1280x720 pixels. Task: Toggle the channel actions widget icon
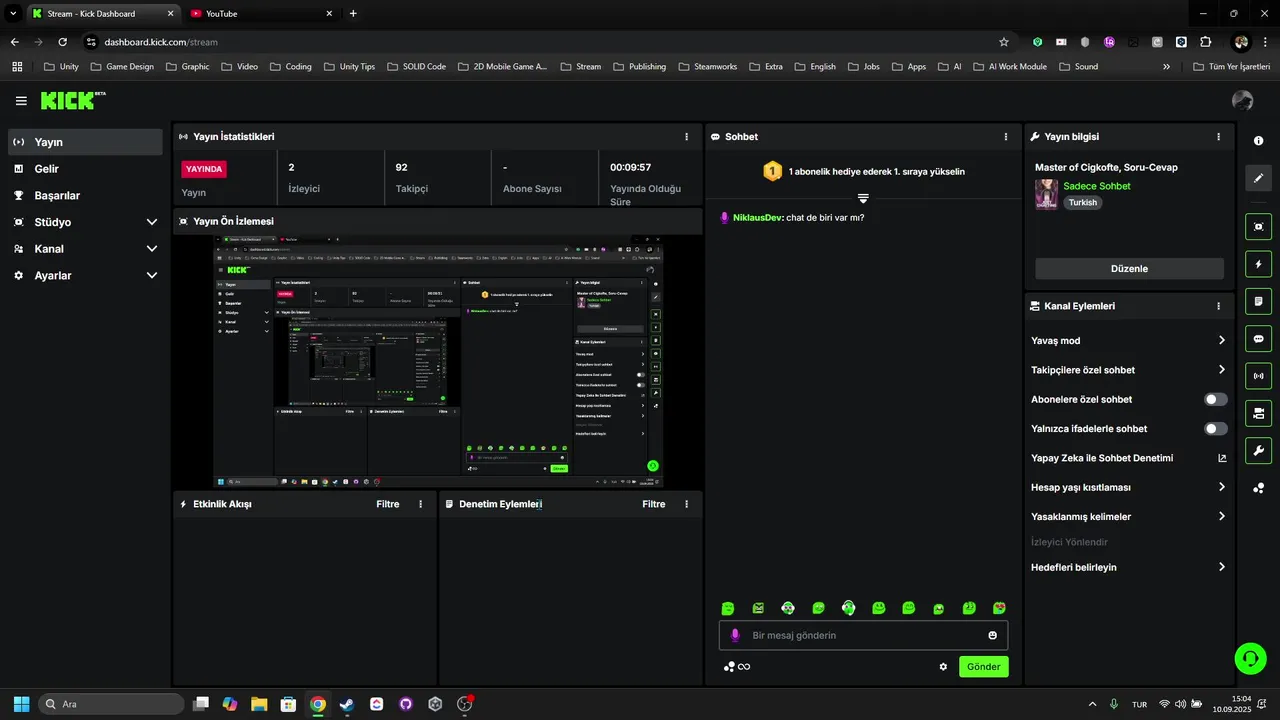[1259, 413]
